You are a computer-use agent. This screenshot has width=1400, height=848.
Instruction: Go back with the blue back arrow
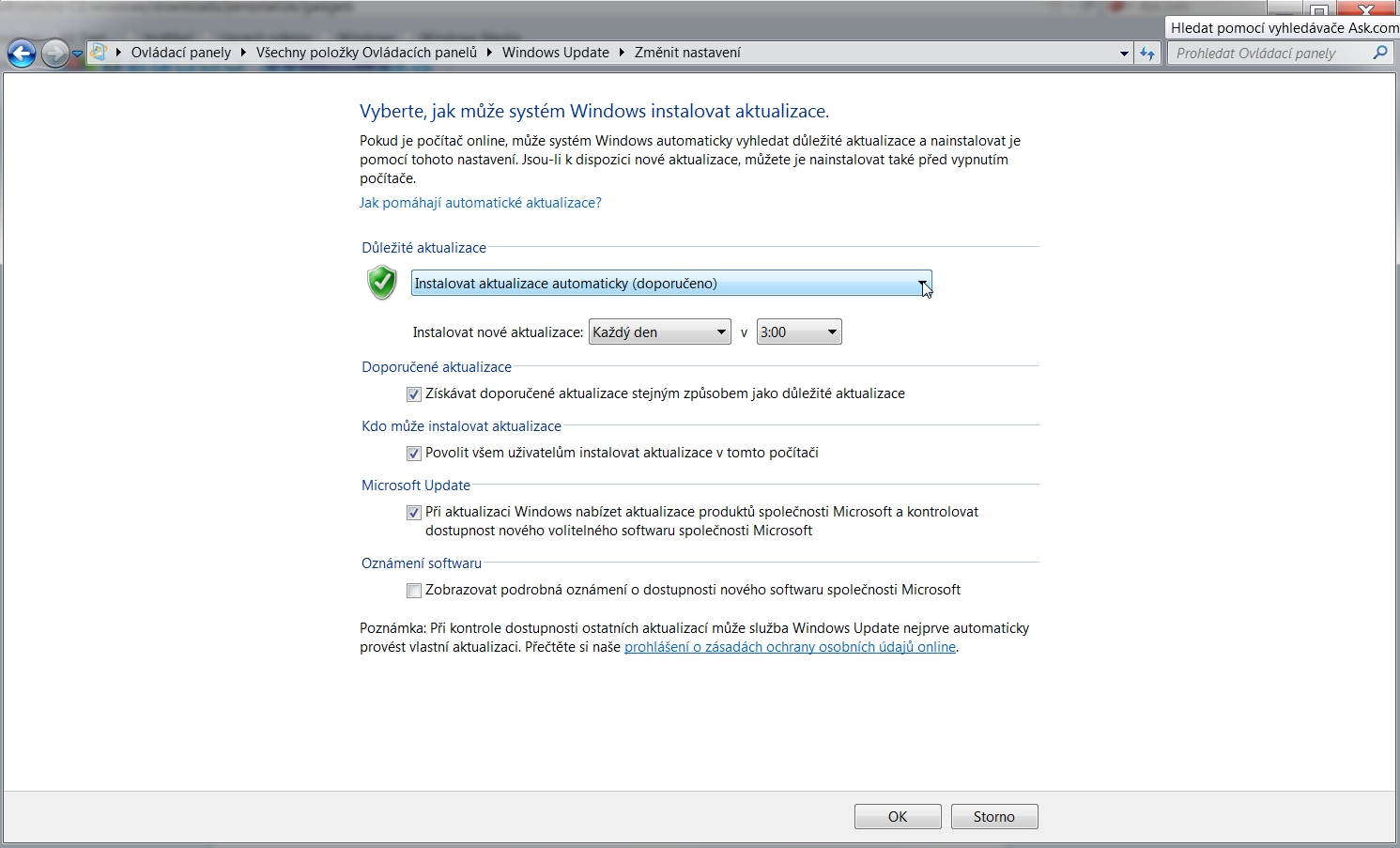coord(22,54)
